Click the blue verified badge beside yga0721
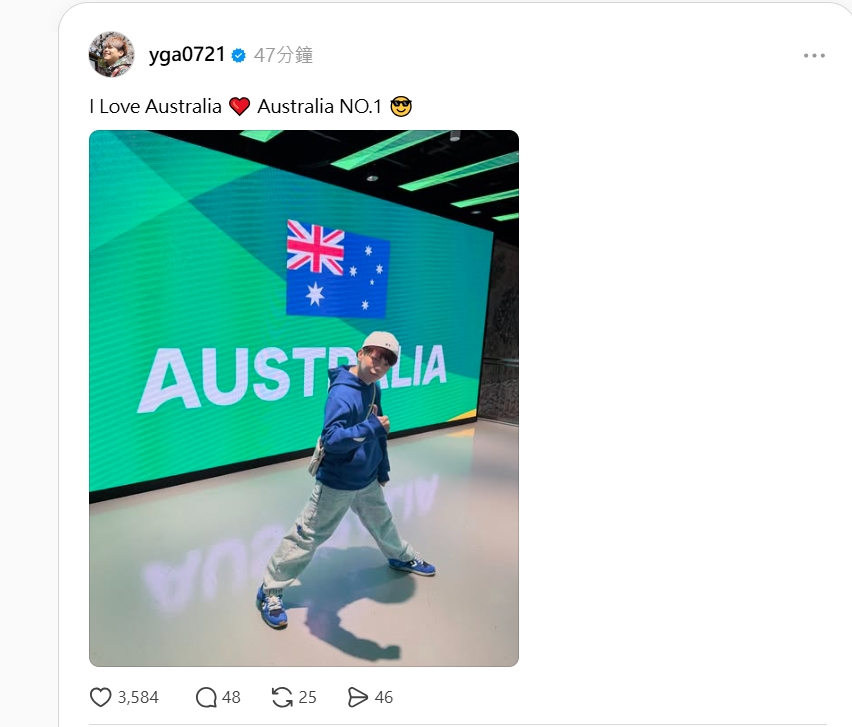This screenshot has height=727, width=852. [x=239, y=55]
